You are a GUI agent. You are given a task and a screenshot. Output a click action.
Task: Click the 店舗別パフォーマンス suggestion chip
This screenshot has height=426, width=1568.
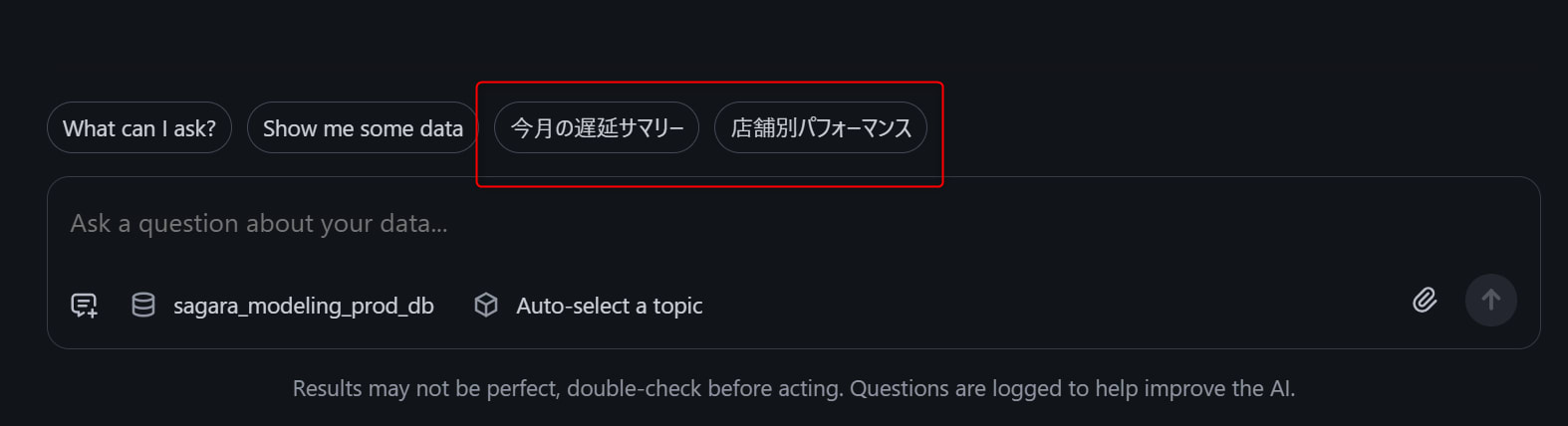pos(821,128)
